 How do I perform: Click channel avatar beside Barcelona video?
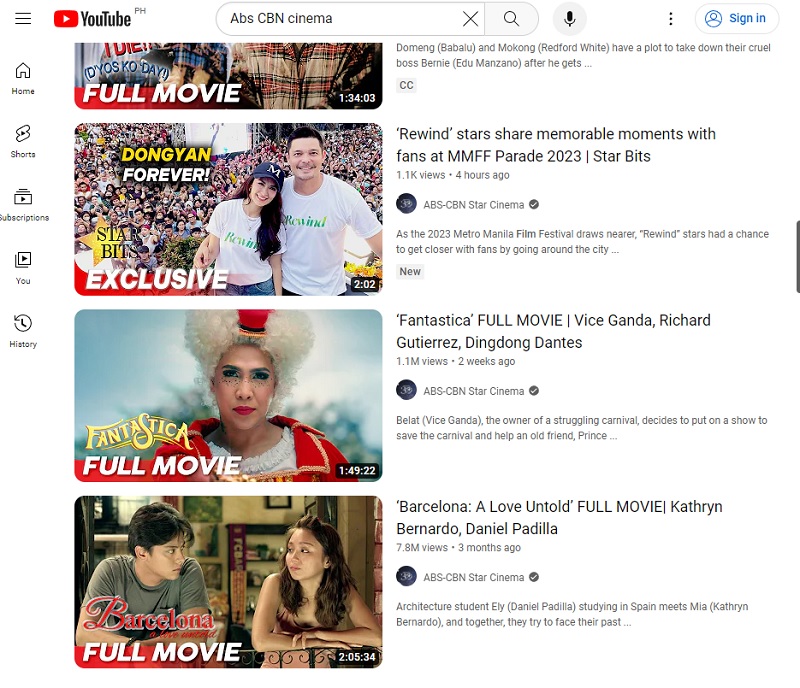tap(406, 577)
